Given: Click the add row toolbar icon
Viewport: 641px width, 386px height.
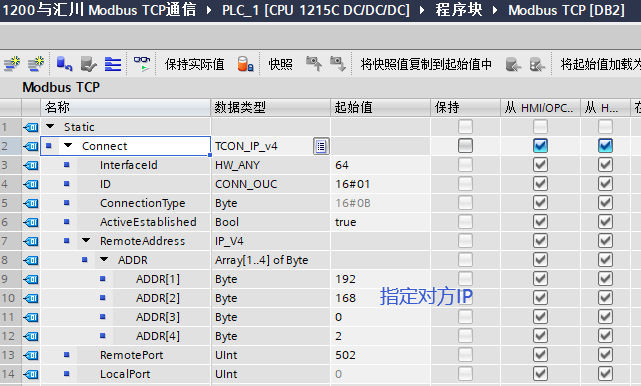Looking at the screenshot, I should pos(36,64).
